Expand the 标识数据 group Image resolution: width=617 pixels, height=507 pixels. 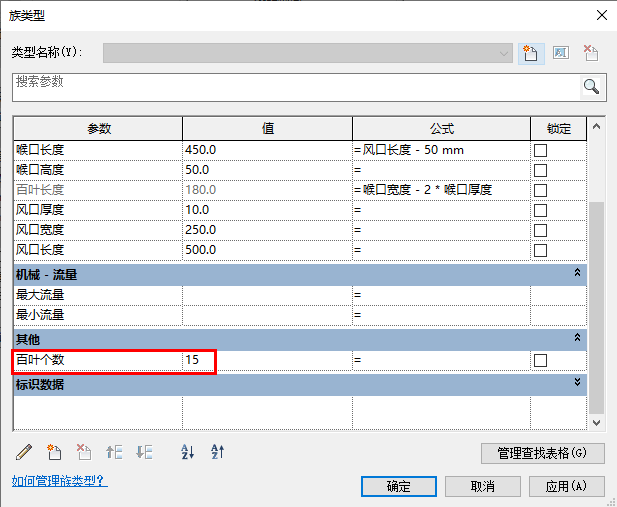point(577,382)
